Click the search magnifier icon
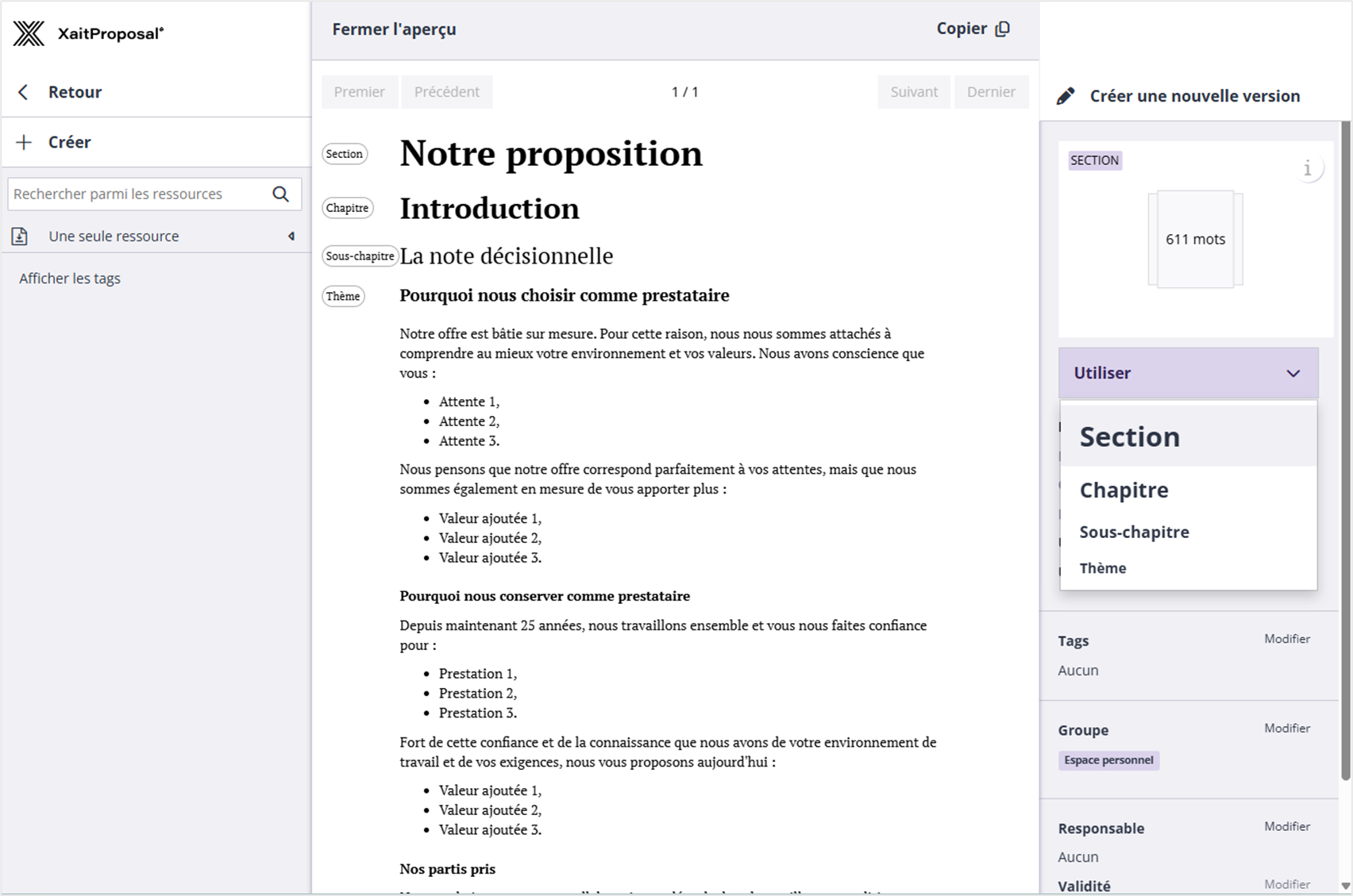 (280, 194)
